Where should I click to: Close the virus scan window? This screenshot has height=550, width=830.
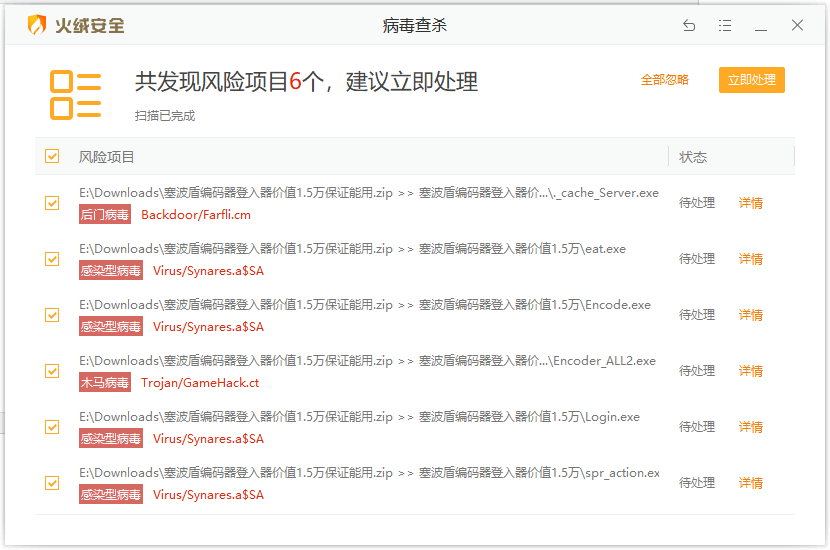tap(797, 25)
